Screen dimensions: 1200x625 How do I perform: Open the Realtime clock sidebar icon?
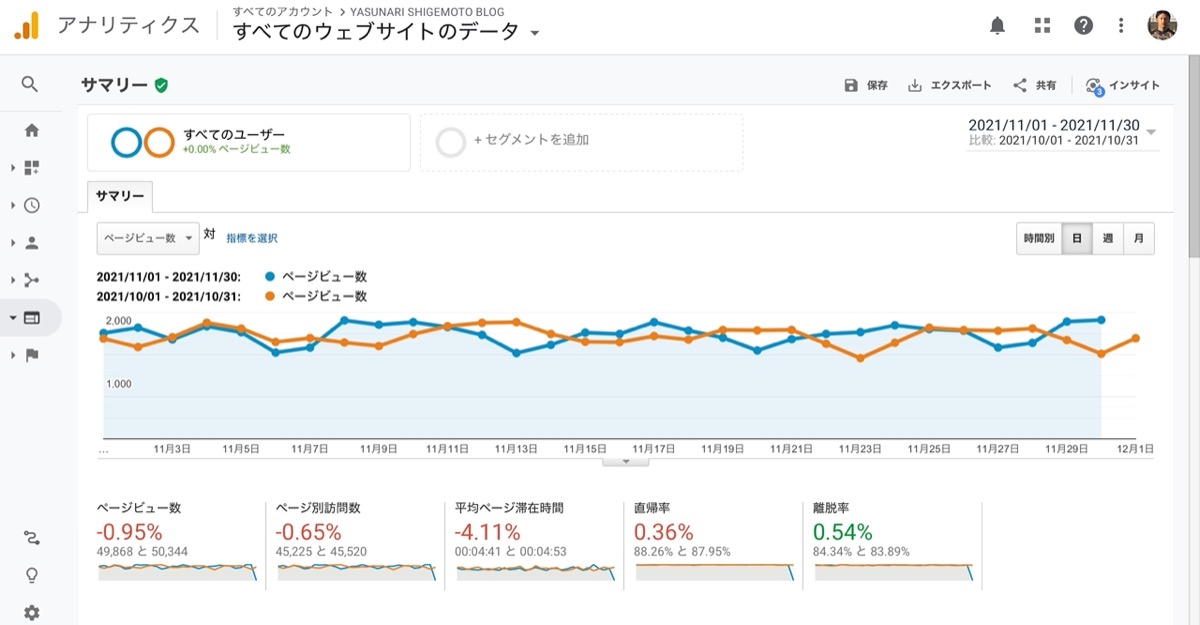(32, 205)
